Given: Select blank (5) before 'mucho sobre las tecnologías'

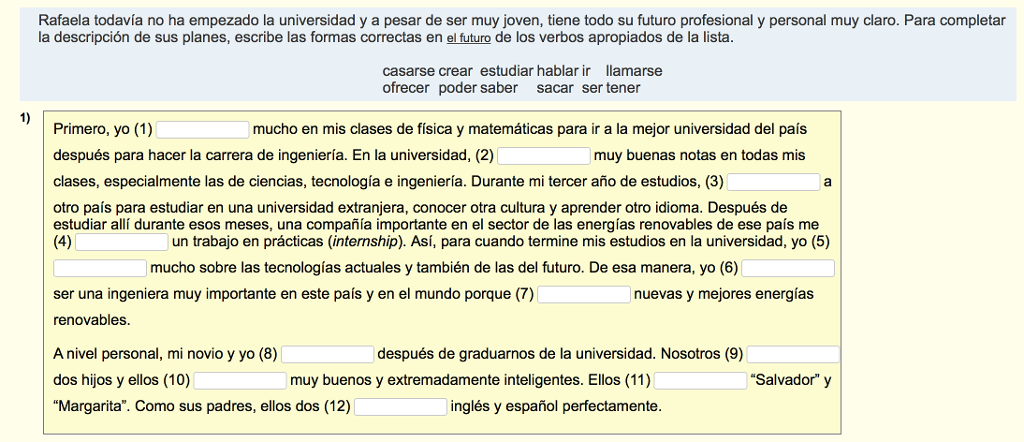Looking at the screenshot, I should 100,268.
